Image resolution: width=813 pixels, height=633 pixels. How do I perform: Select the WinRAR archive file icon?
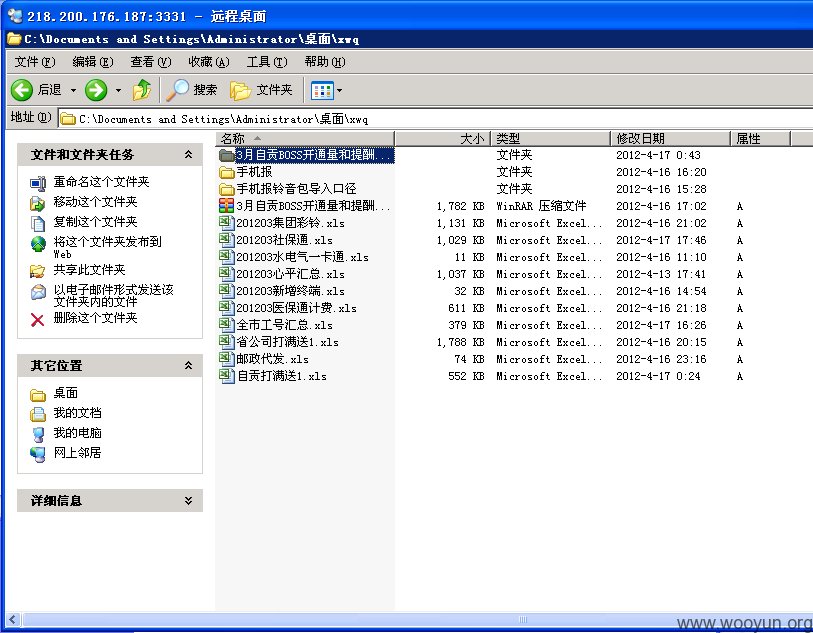point(227,206)
